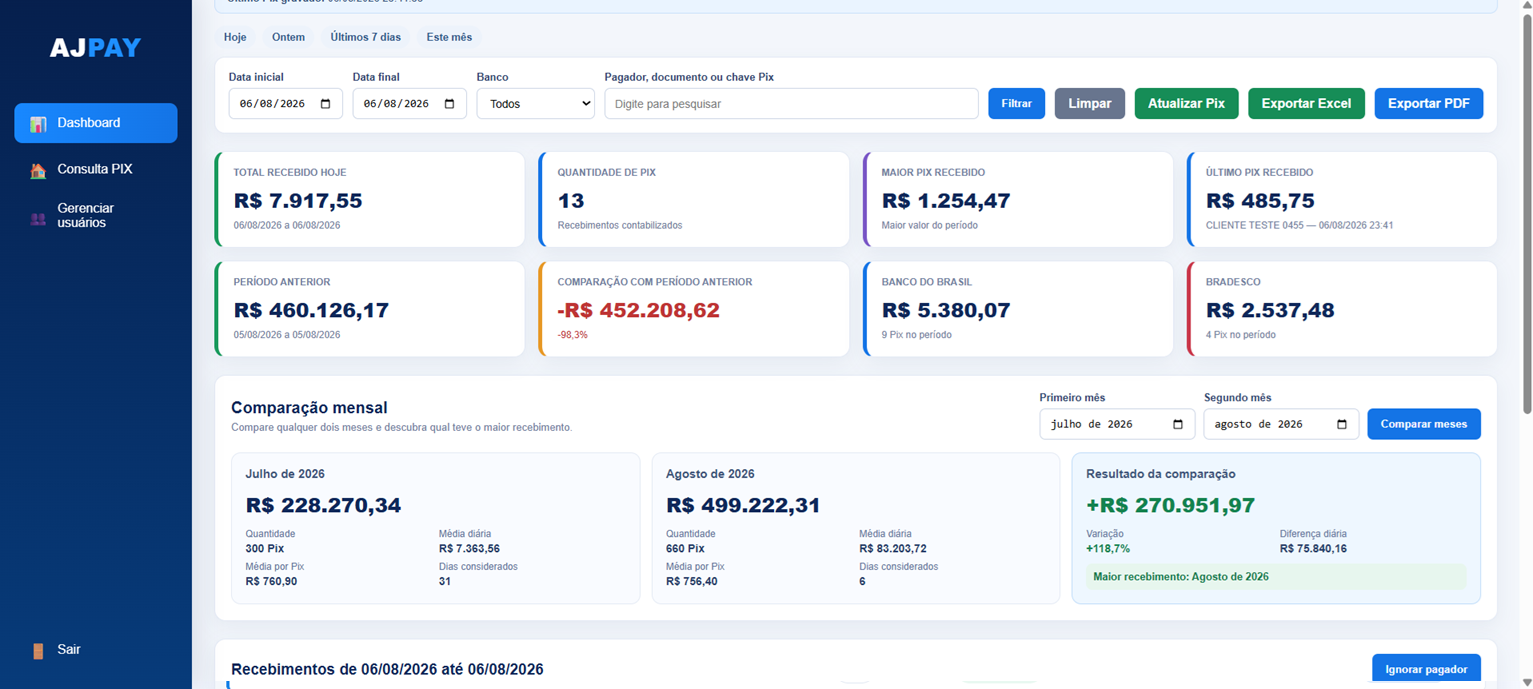
Task: Click the Banco do Brasil value R$ 5.380,07
Action: (946, 311)
